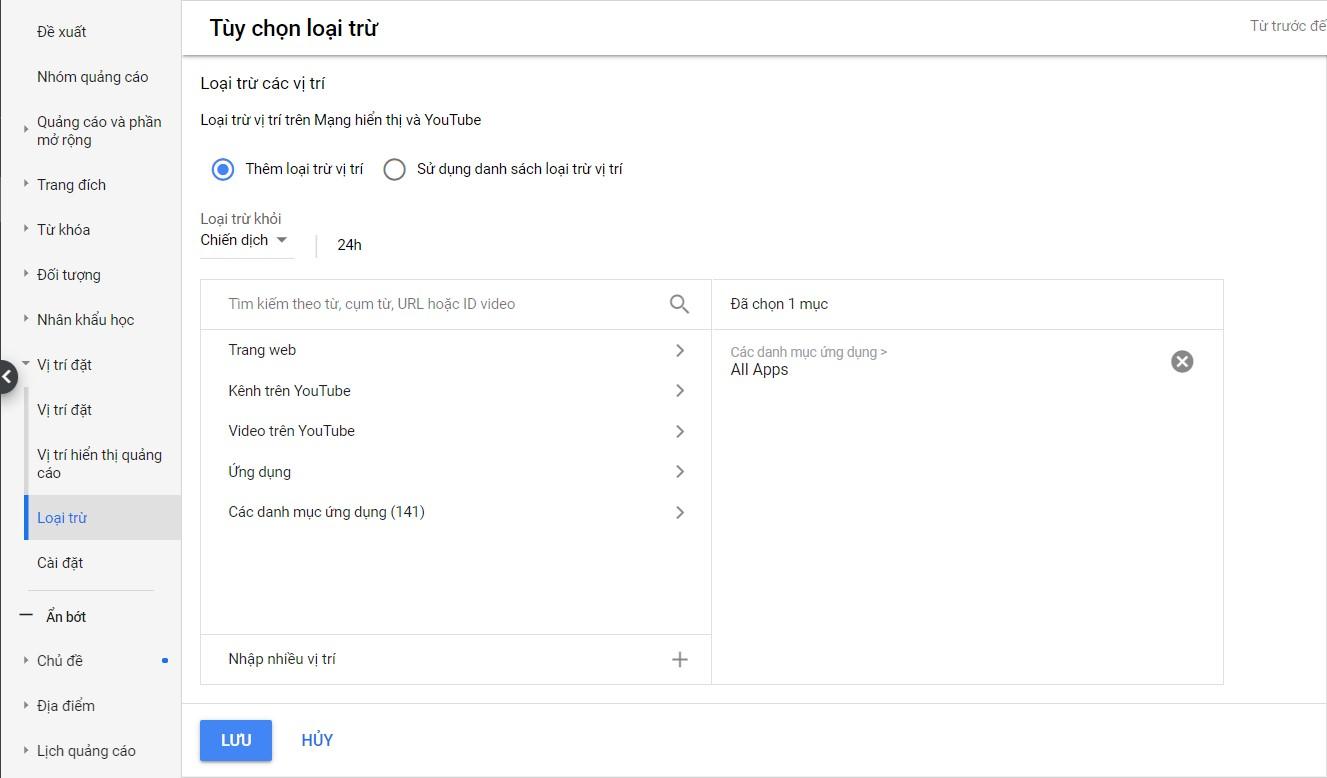Image resolution: width=1327 pixels, height=778 pixels.
Task: Click Nhập nhiều vị trí row
Action: click(455, 659)
